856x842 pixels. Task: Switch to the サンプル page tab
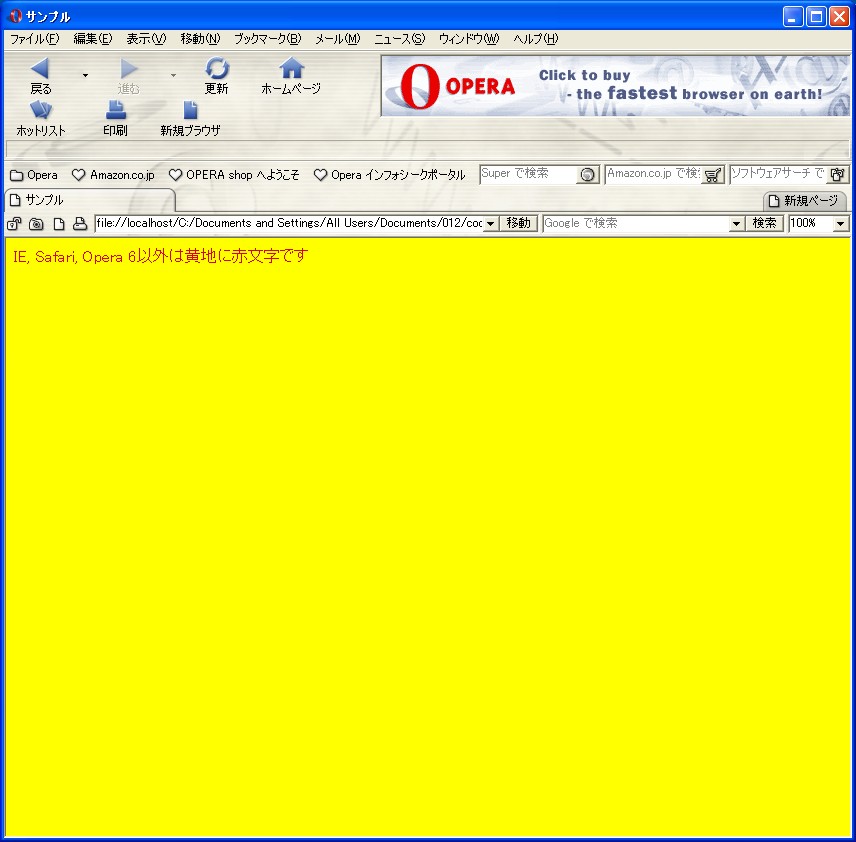[88, 200]
